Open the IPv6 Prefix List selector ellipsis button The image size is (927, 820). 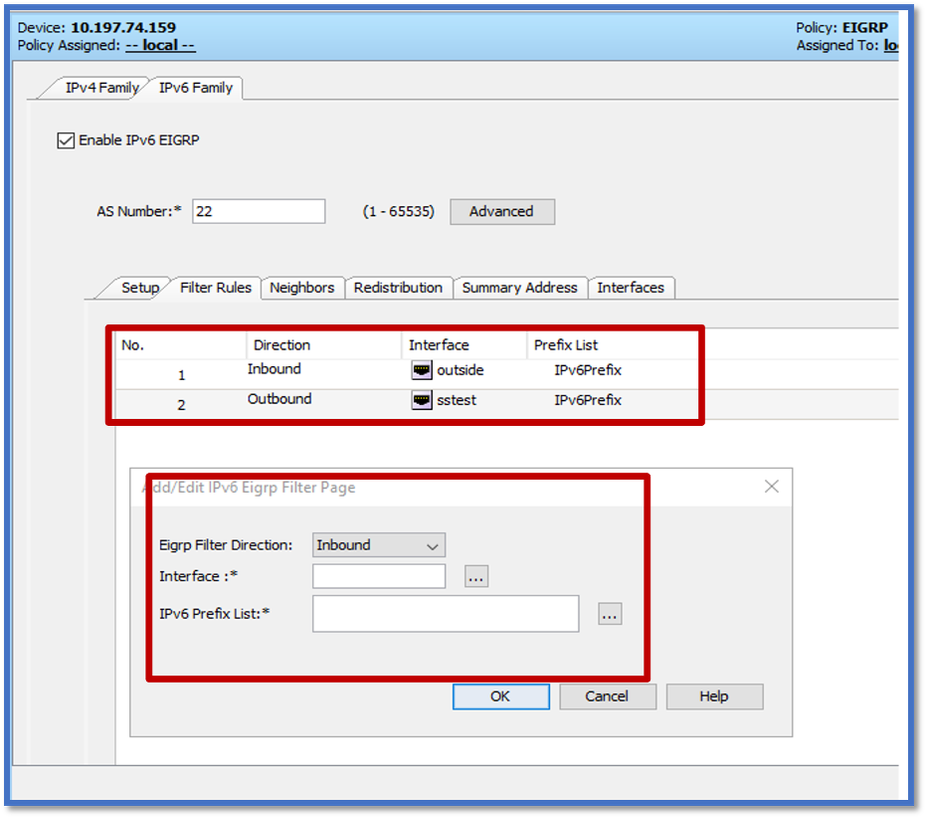tap(610, 614)
